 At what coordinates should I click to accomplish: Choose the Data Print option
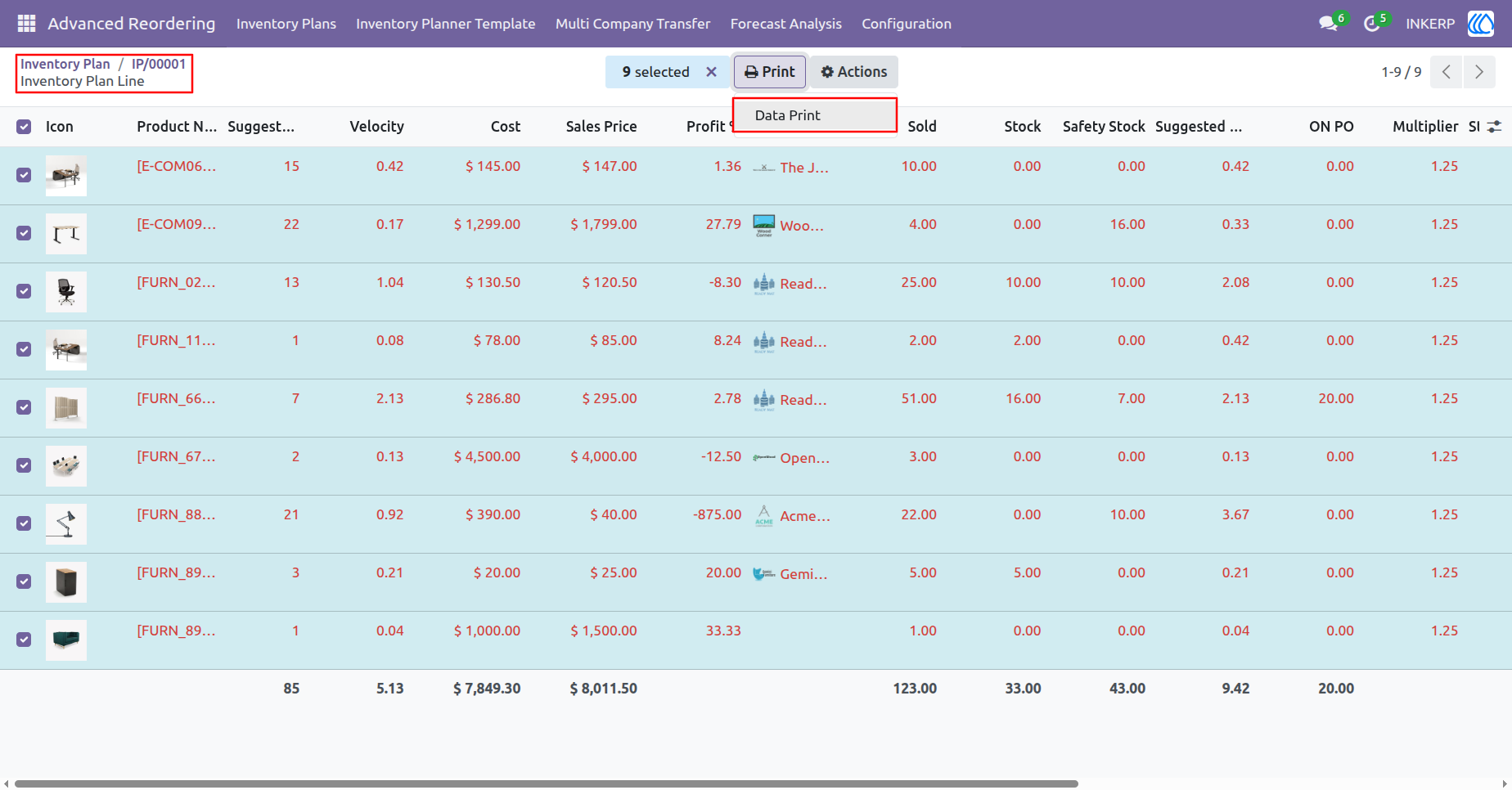tap(815, 115)
